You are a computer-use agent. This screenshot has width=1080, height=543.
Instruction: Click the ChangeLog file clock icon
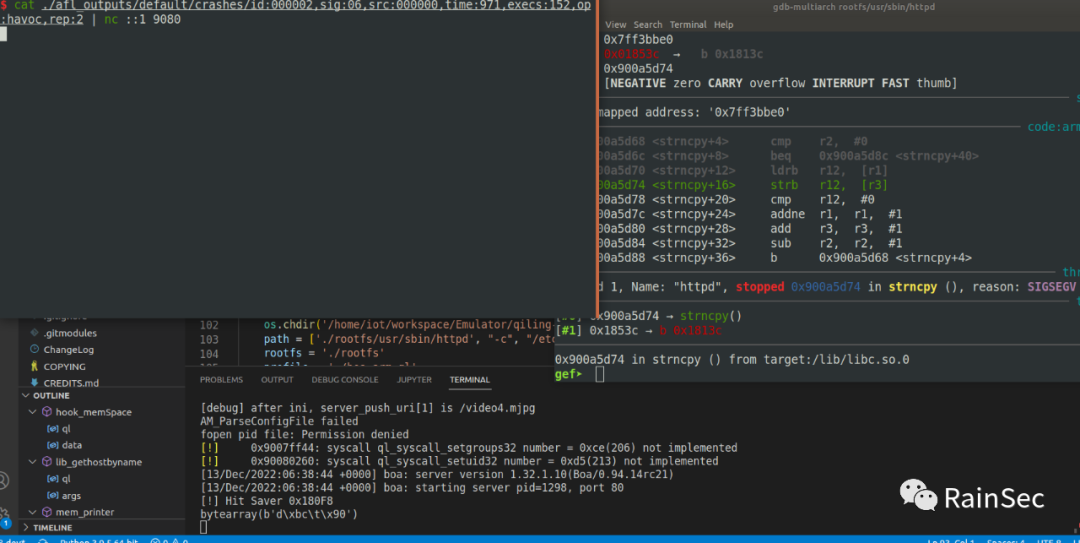[x=34, y=349]
